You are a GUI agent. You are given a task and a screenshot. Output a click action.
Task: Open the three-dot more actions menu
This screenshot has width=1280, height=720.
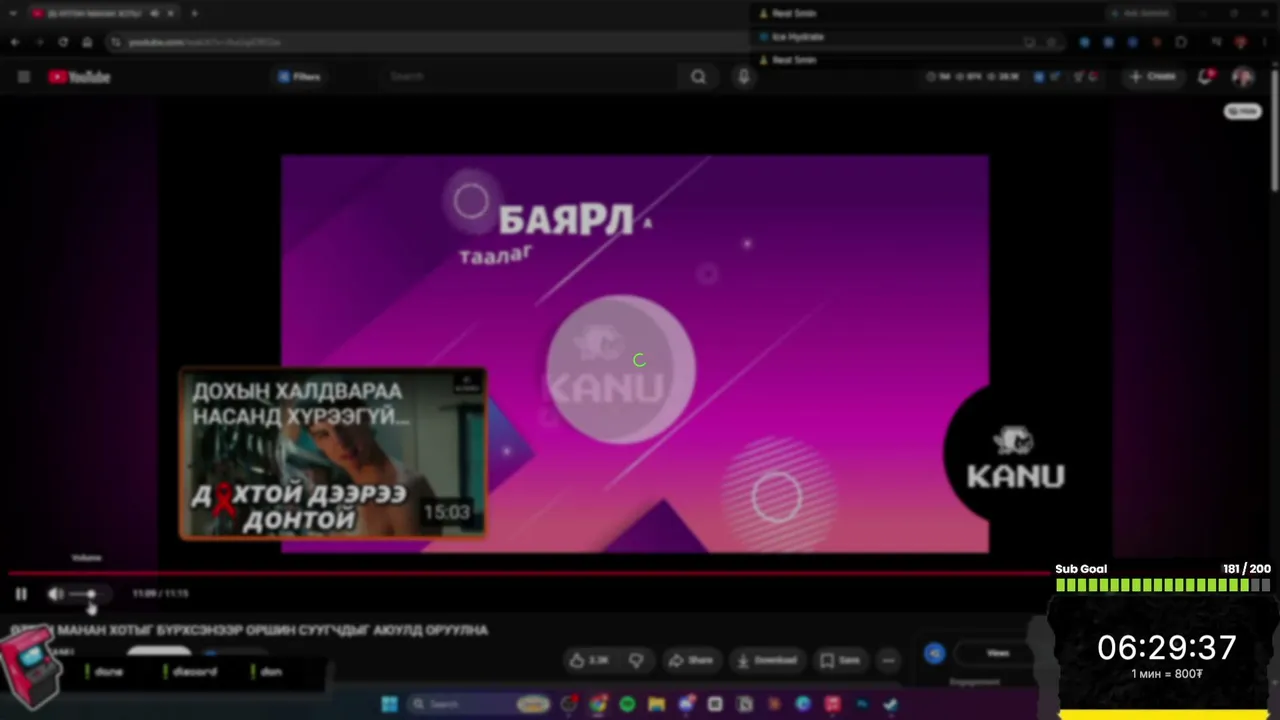coord(888,660)
